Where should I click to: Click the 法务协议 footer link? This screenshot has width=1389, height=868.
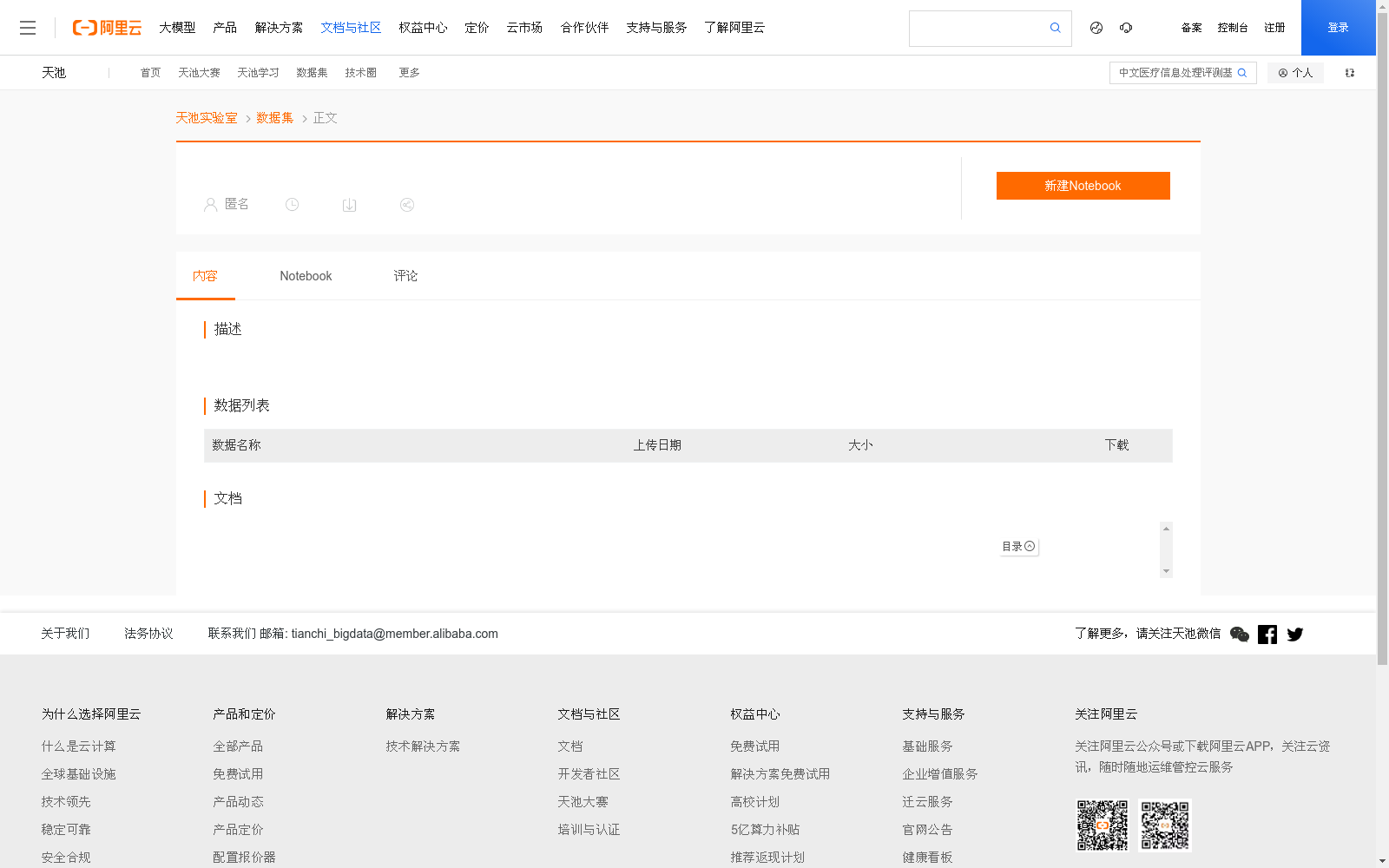pyautogui.click(x=148, y=634)
